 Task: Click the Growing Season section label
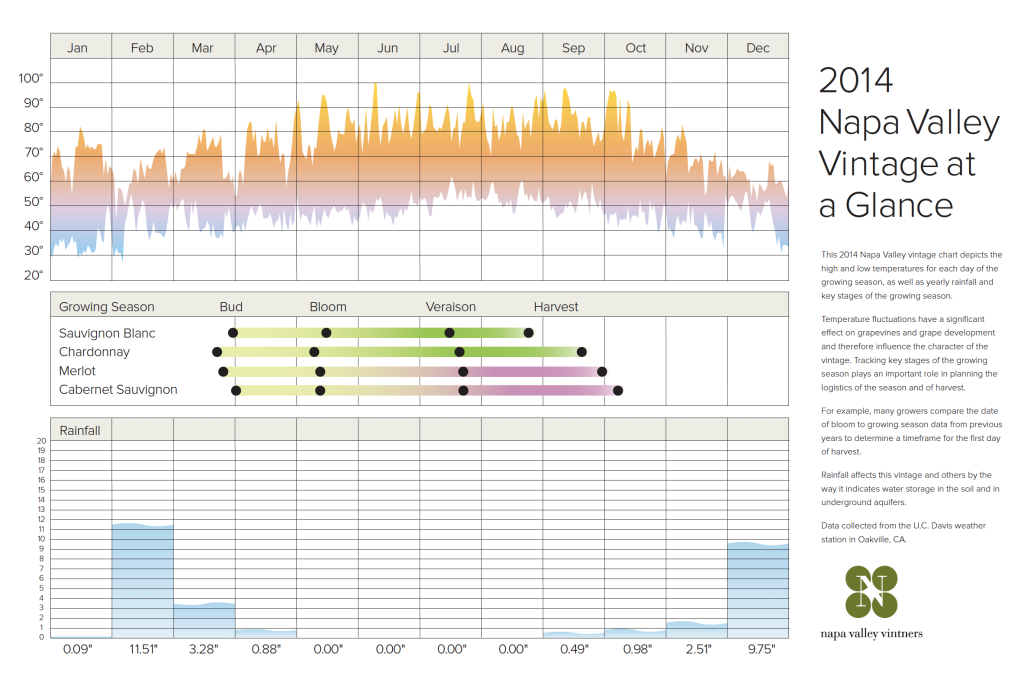[x=107, y=307]
